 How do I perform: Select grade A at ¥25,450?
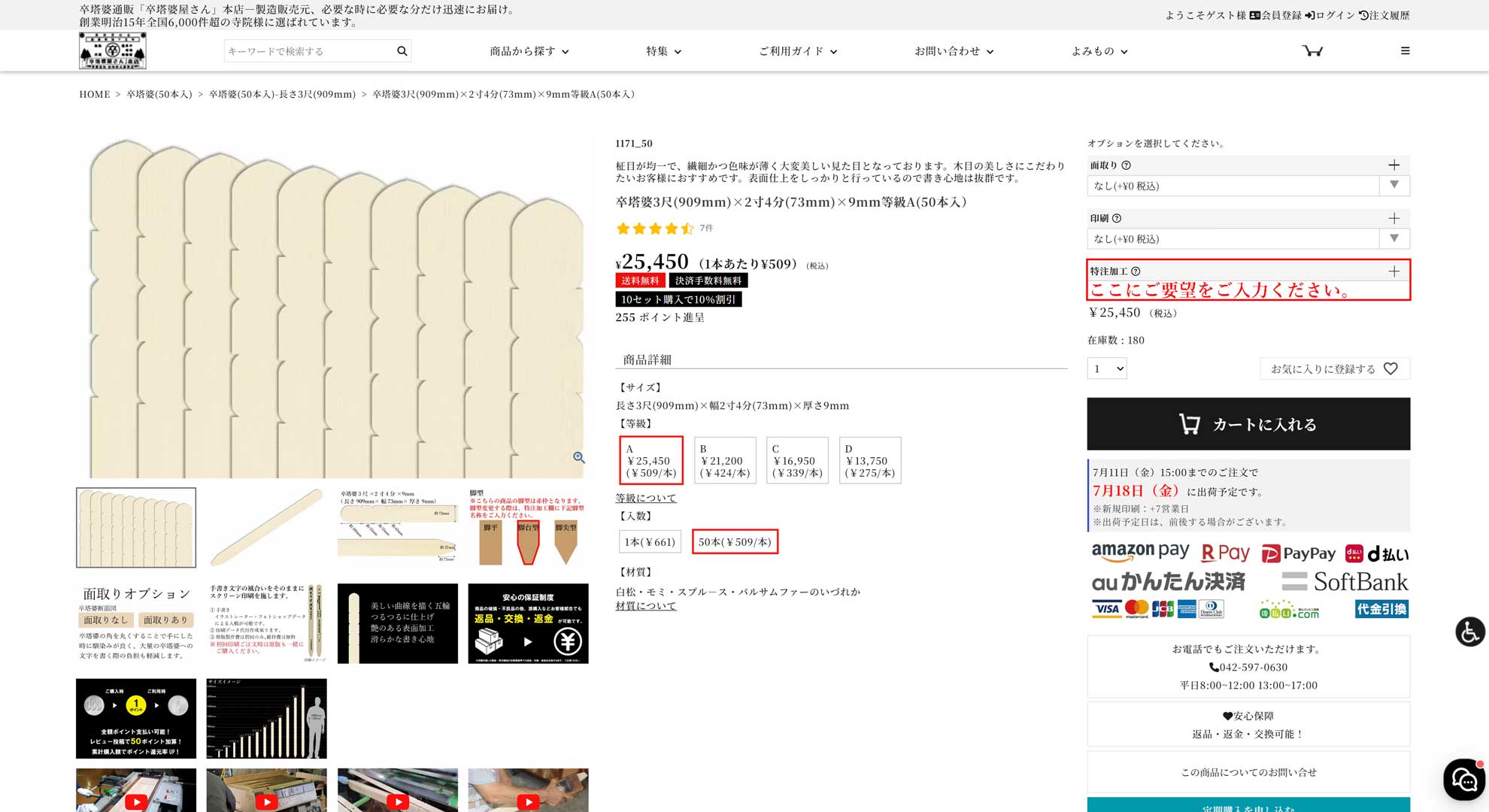tap(650, 460)
